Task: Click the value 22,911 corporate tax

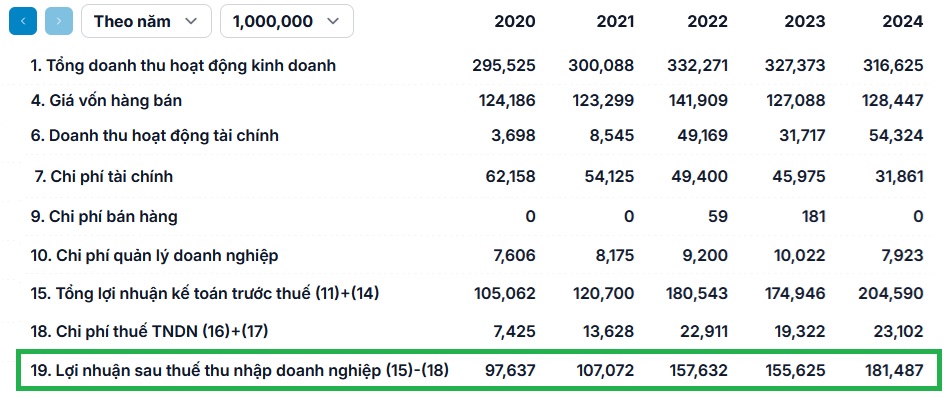Action: 703,331
